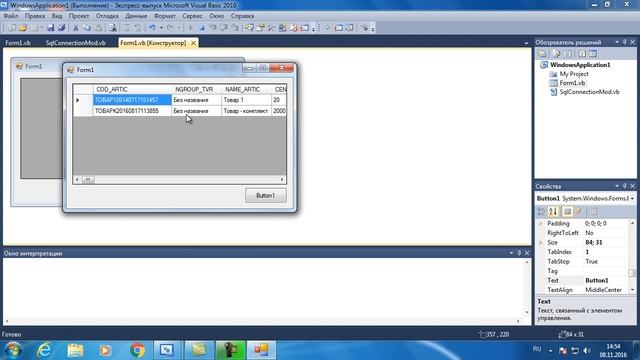
Task: Click the NAME_ARTIC column header
Action: click(246, 89)
